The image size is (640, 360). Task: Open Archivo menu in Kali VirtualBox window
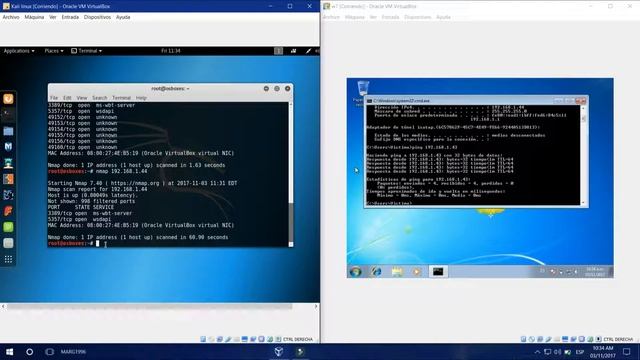click(x=11, y=17)
